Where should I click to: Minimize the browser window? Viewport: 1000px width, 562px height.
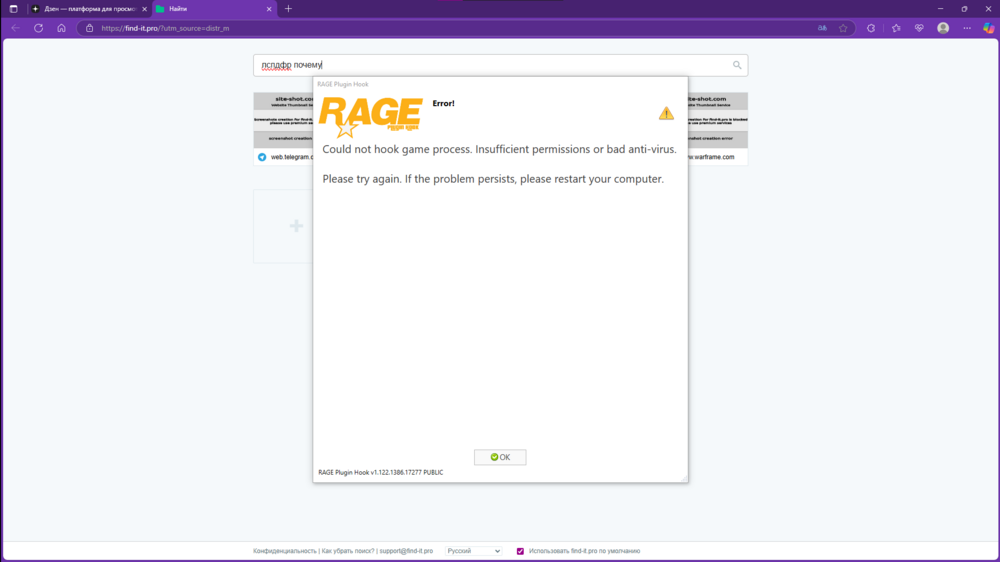(x=940, y=9)
